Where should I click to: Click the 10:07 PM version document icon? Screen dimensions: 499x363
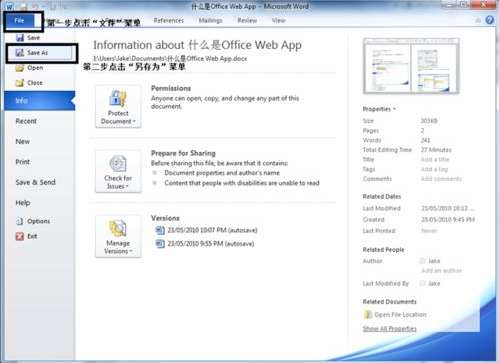tap(160, 230)
